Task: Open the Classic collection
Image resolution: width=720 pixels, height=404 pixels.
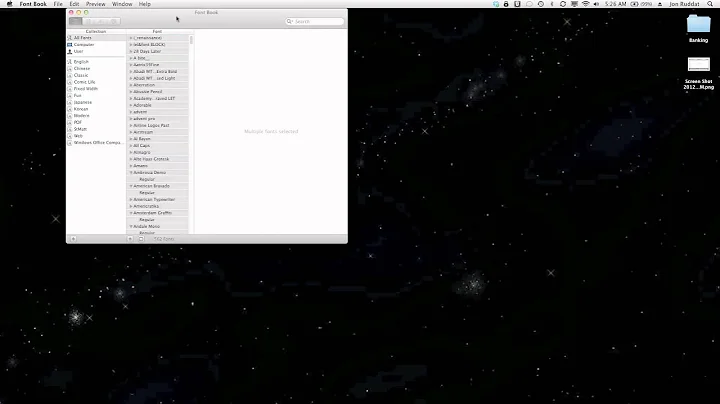Action: point(96,75)
